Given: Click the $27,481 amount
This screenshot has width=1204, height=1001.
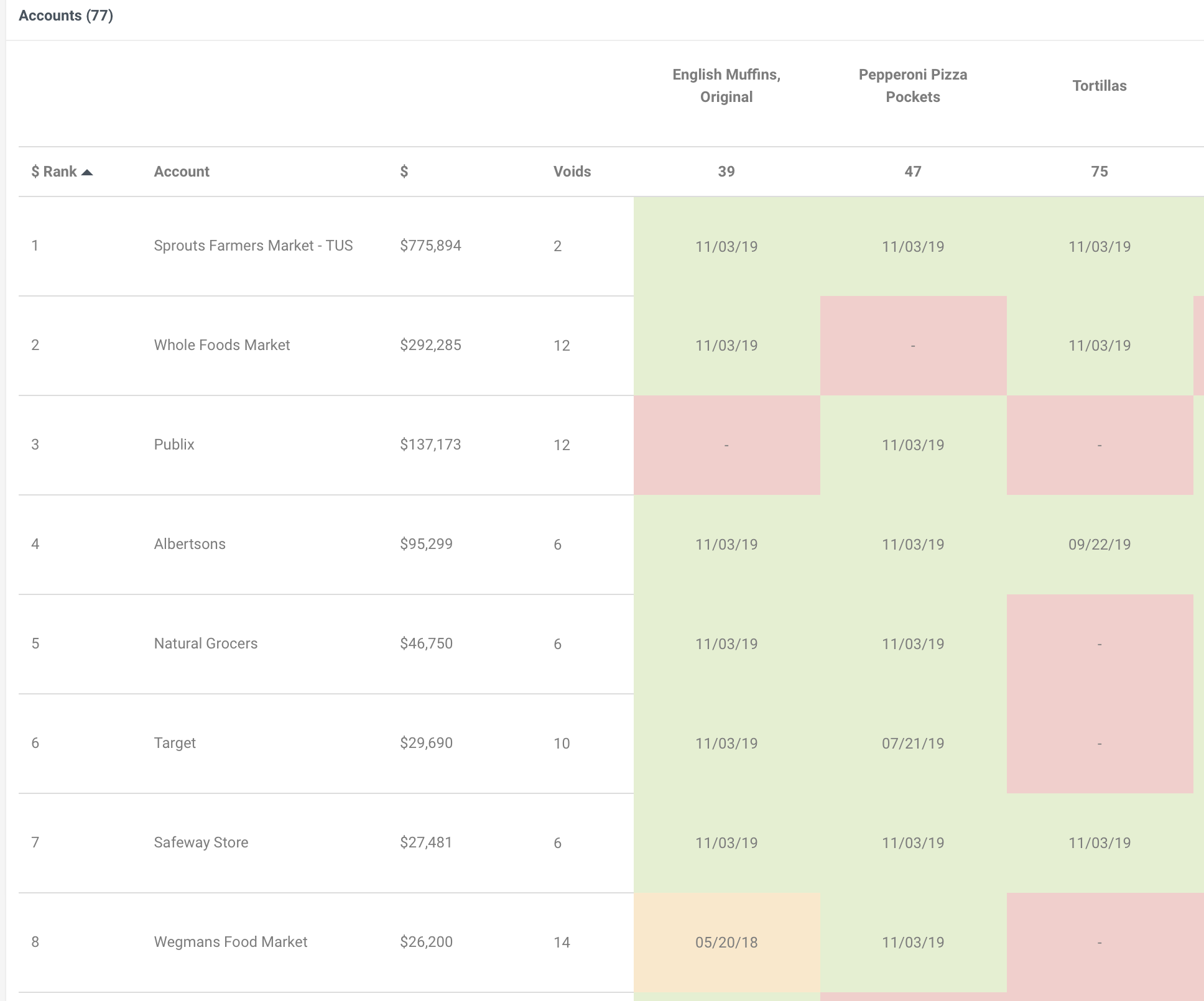Looking at the screenshot, I should pos(426,842).
